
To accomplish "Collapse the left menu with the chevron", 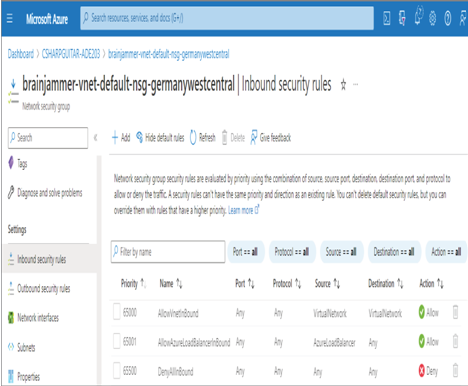I will pos(95,137).
